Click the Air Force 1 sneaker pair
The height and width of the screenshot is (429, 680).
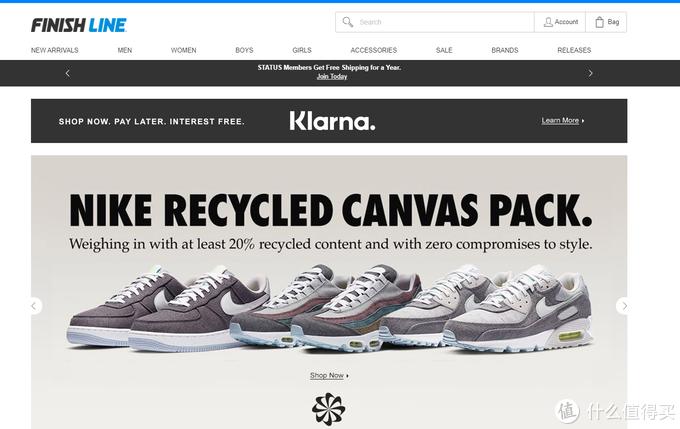coord(167,309)
